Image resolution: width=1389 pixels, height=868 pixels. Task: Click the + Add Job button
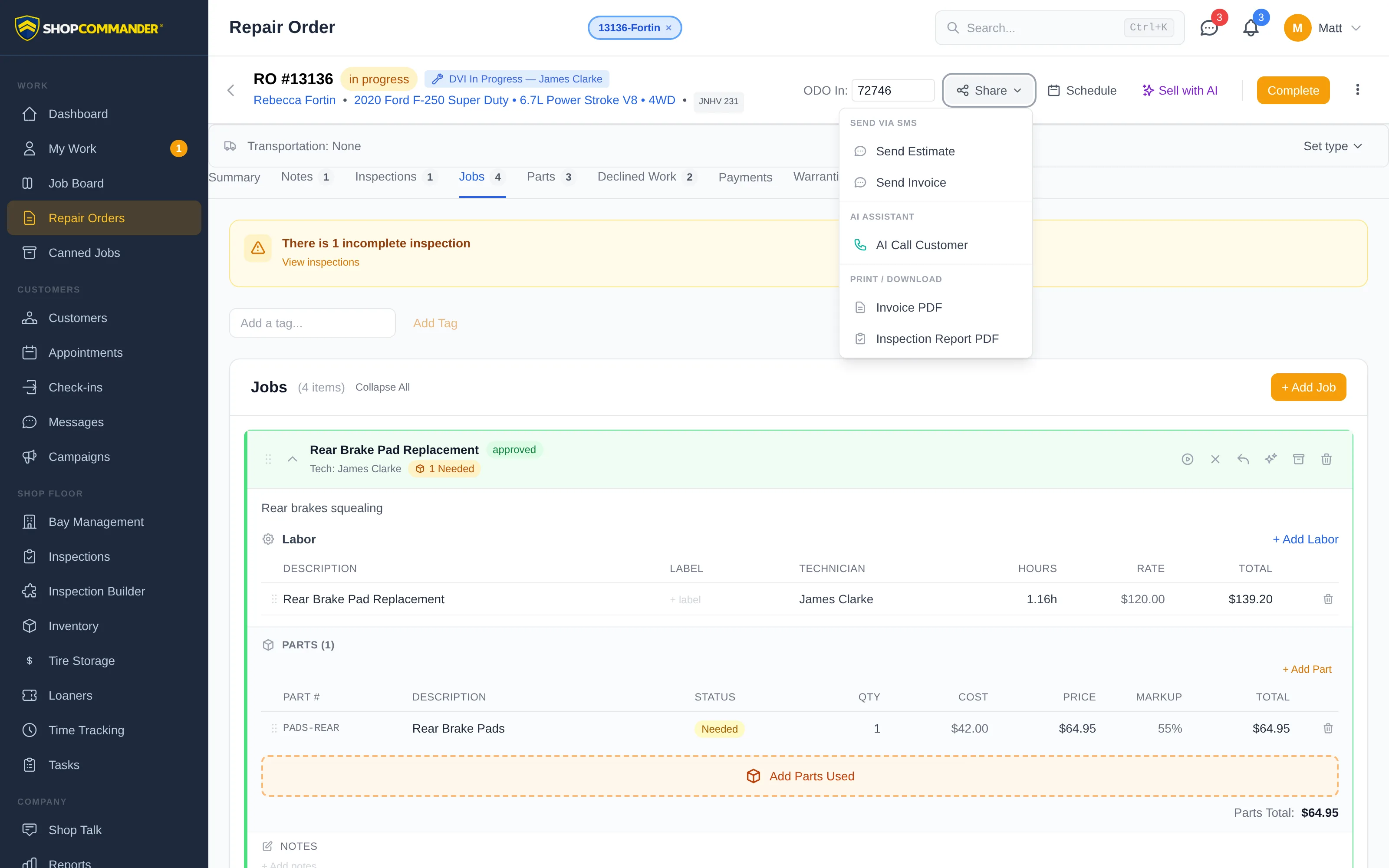pos(1309,388)
